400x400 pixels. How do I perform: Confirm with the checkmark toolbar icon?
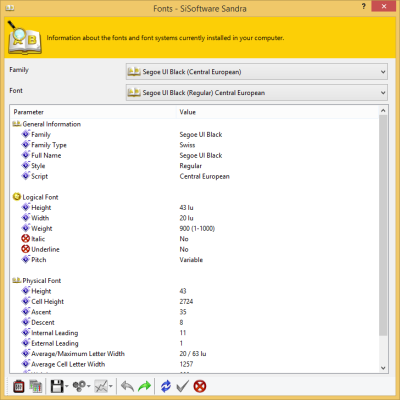click(182, 386)
